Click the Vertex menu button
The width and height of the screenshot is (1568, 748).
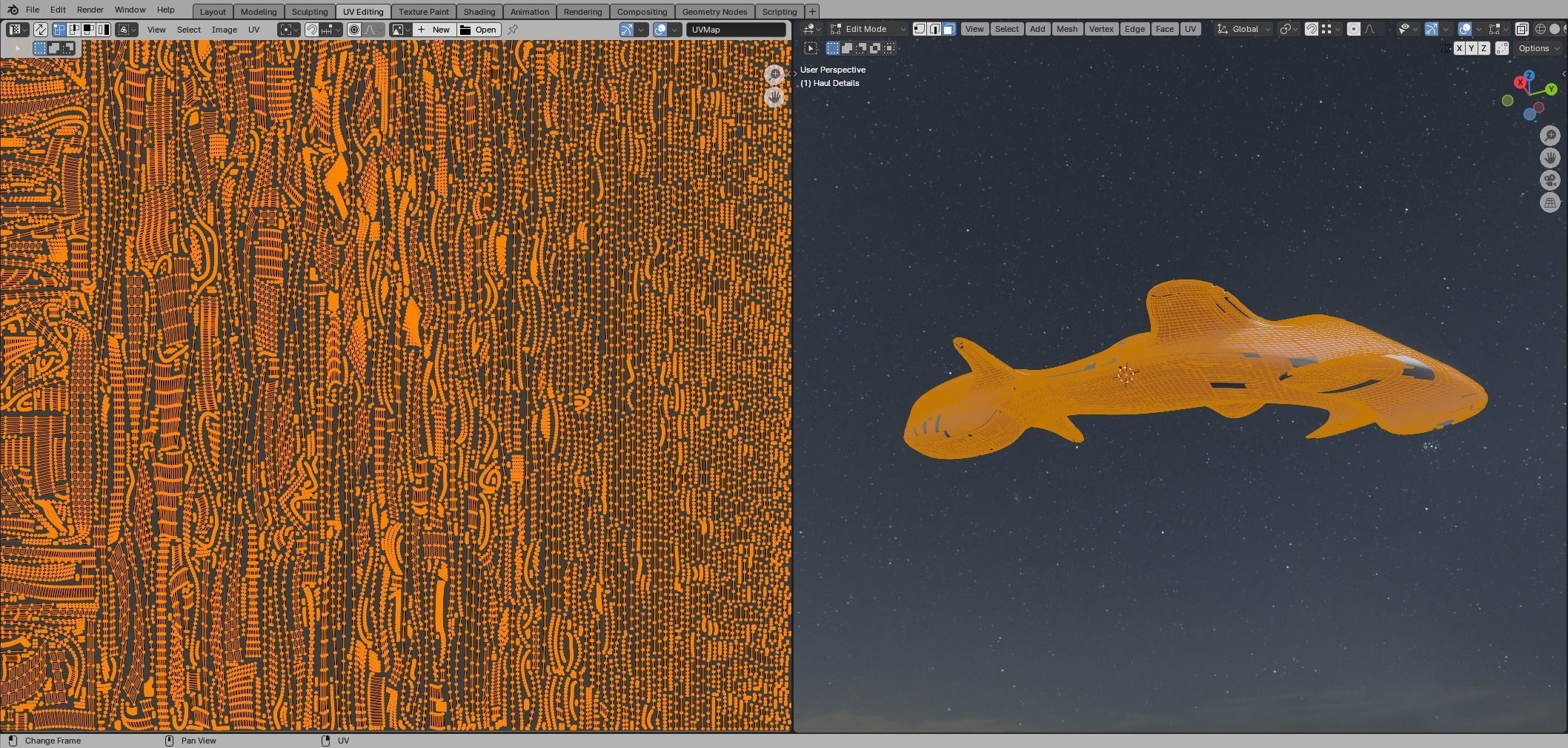click(x=1101, y=29)
